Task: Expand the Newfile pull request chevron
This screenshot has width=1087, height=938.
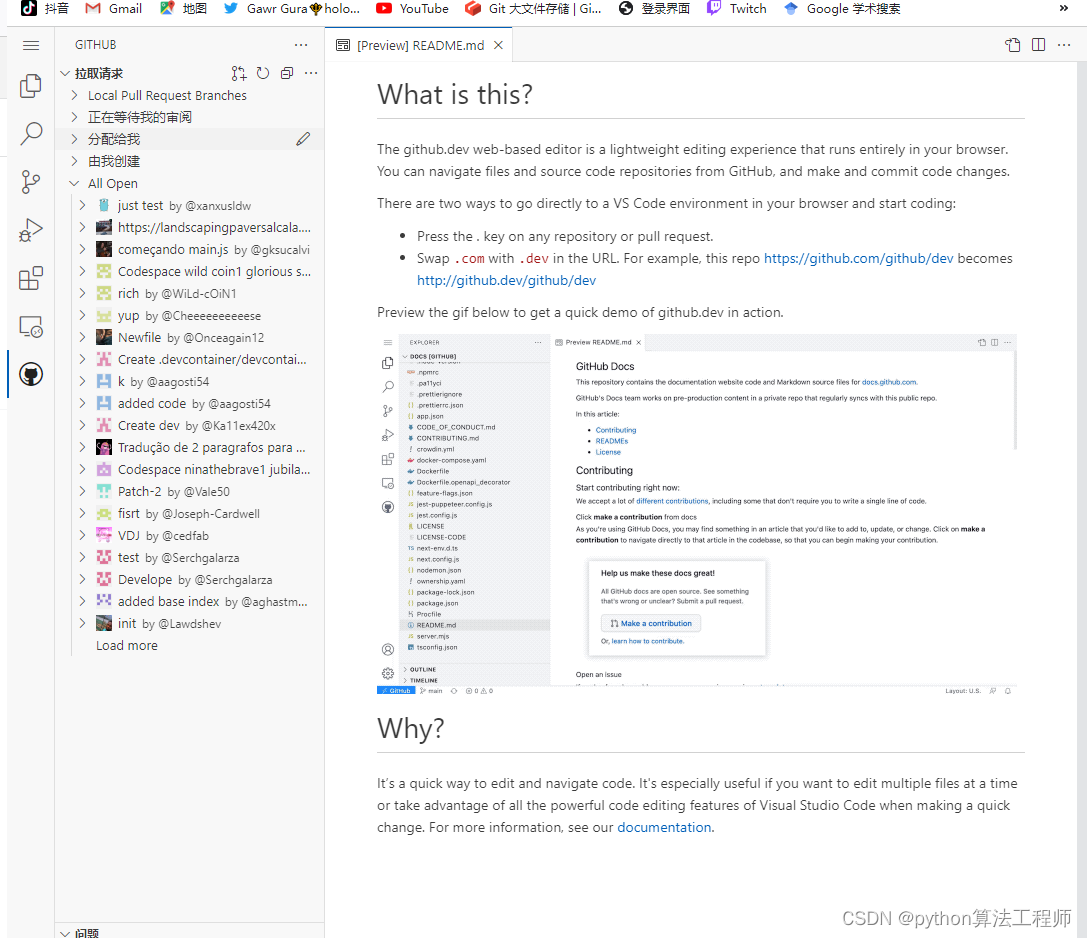Action: point(82,338)
